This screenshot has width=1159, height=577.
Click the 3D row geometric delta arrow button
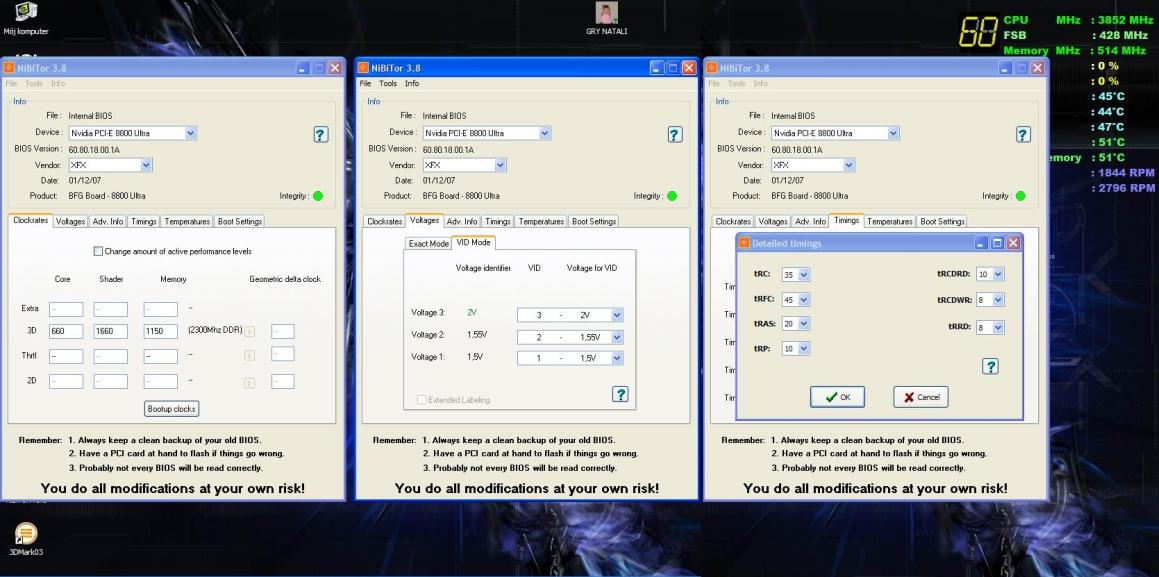tap(249, 332)
